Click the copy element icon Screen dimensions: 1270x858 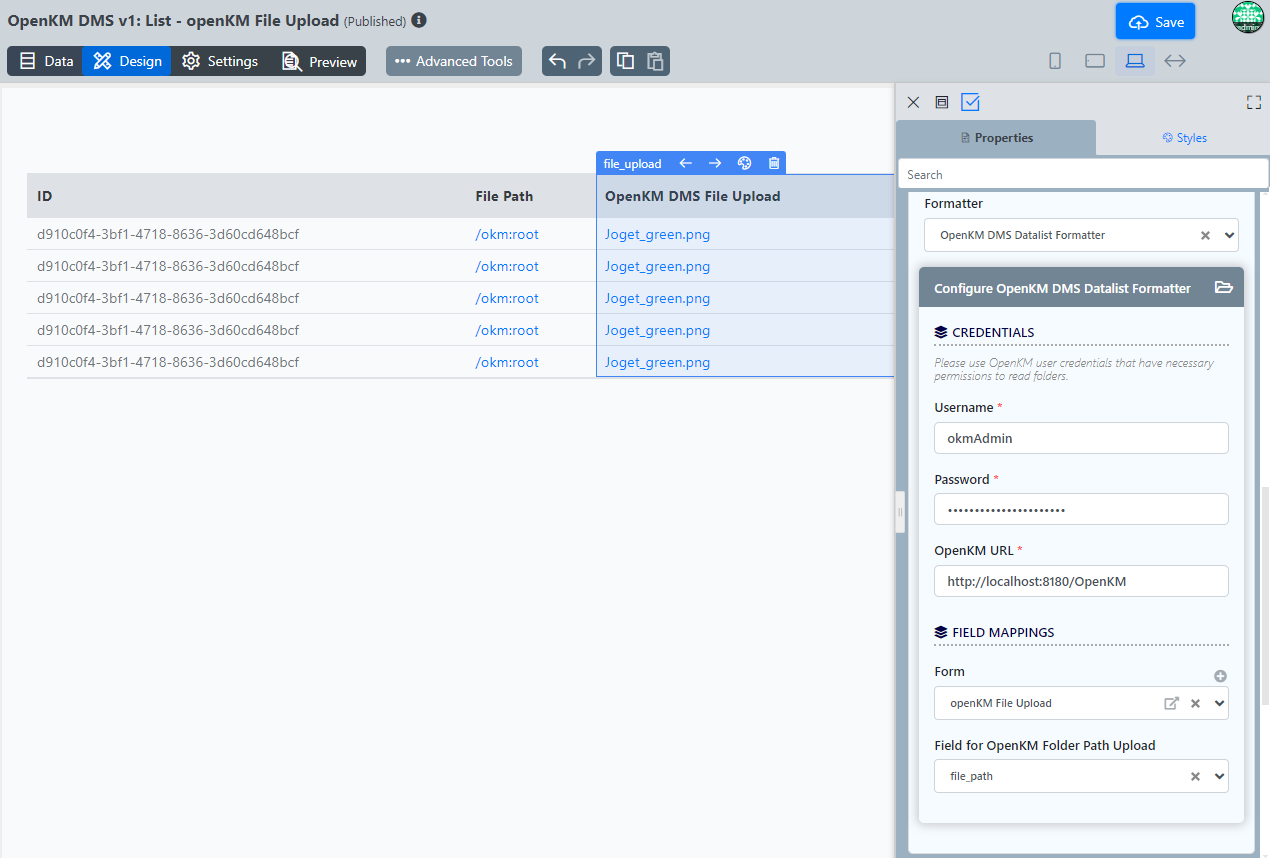(x=625, y=61)
